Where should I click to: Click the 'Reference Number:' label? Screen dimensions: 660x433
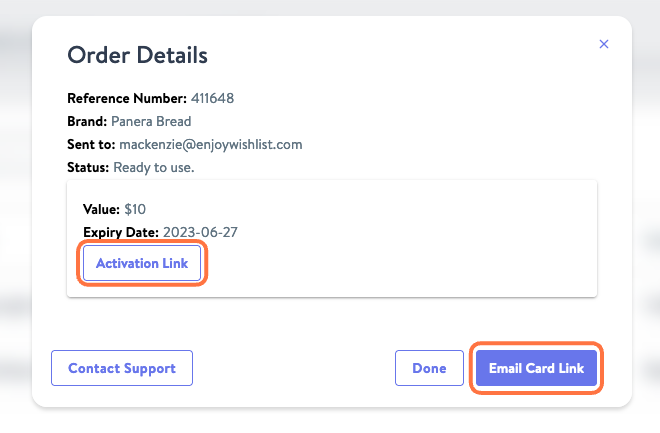coord(127,98)
